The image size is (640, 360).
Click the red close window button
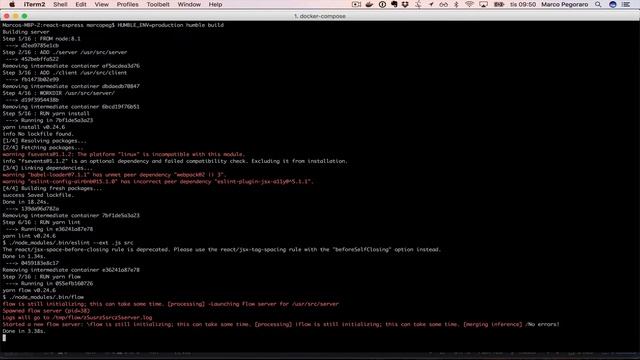pos(7,16)
